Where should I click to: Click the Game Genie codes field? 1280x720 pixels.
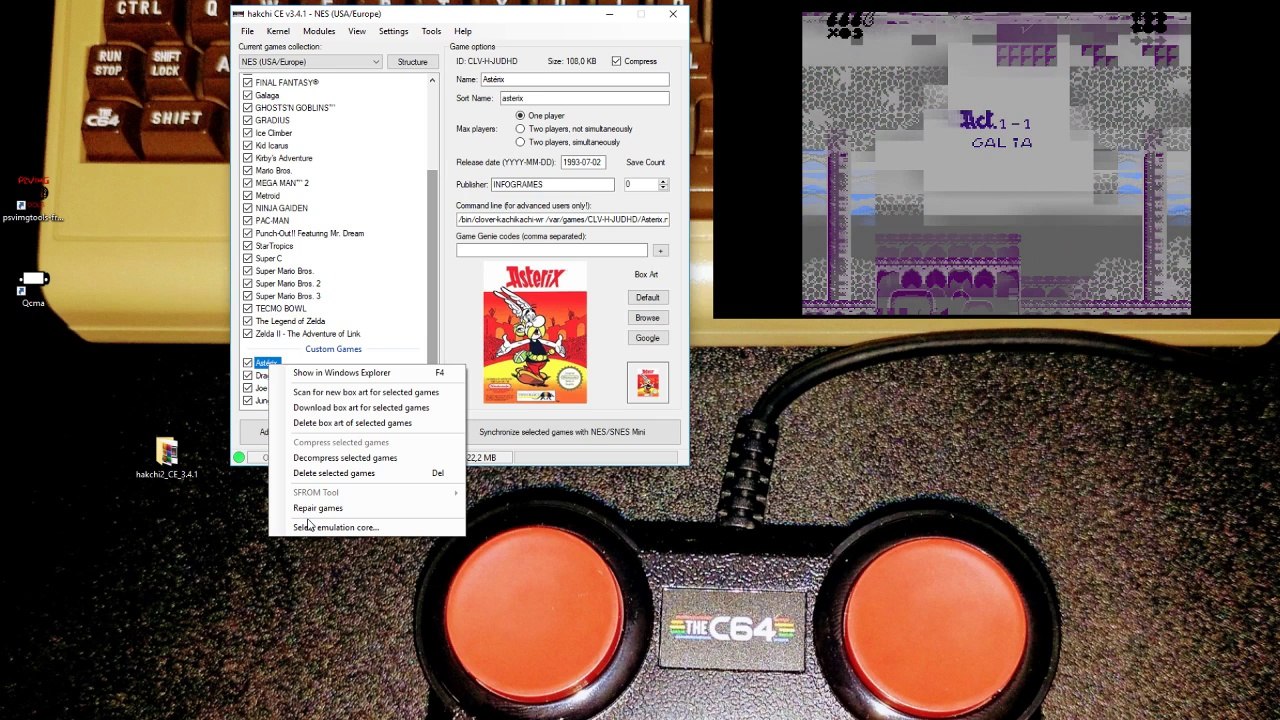(x=551, y=250)
